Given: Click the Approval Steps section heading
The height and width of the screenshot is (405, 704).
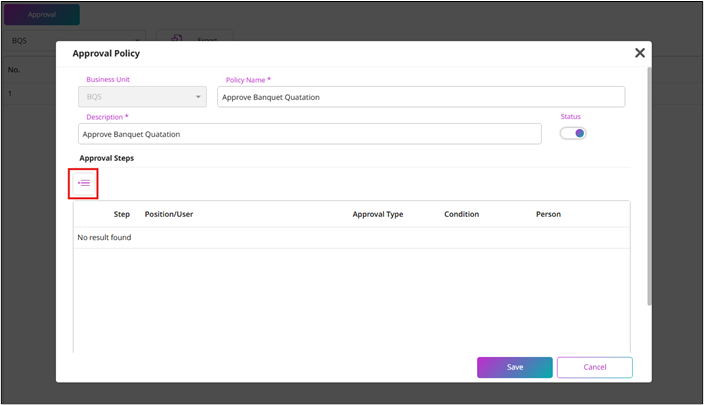Looking at the screenshot, I should 106,158.
